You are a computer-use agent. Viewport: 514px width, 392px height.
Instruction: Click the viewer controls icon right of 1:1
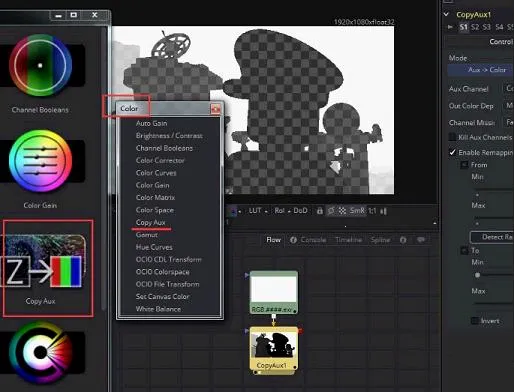pyautogui.click(x=384, y=211)
